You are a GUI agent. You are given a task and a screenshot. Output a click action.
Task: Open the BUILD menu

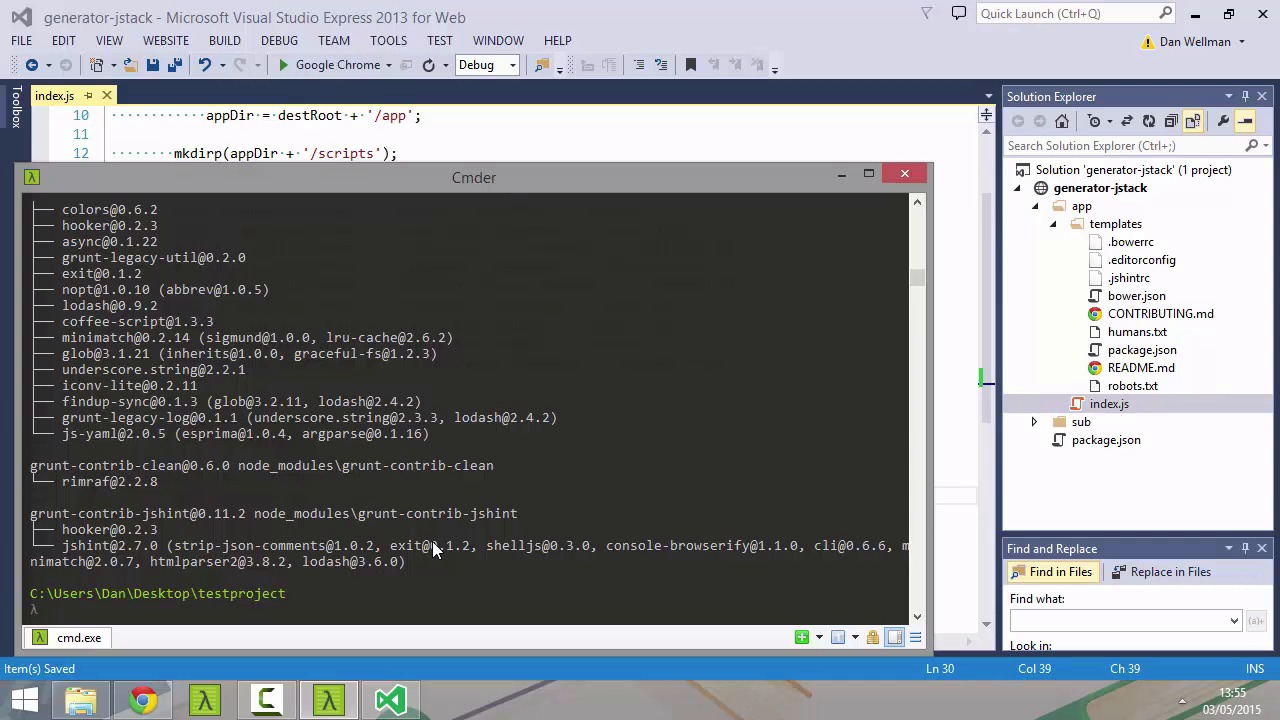(224, 41)
